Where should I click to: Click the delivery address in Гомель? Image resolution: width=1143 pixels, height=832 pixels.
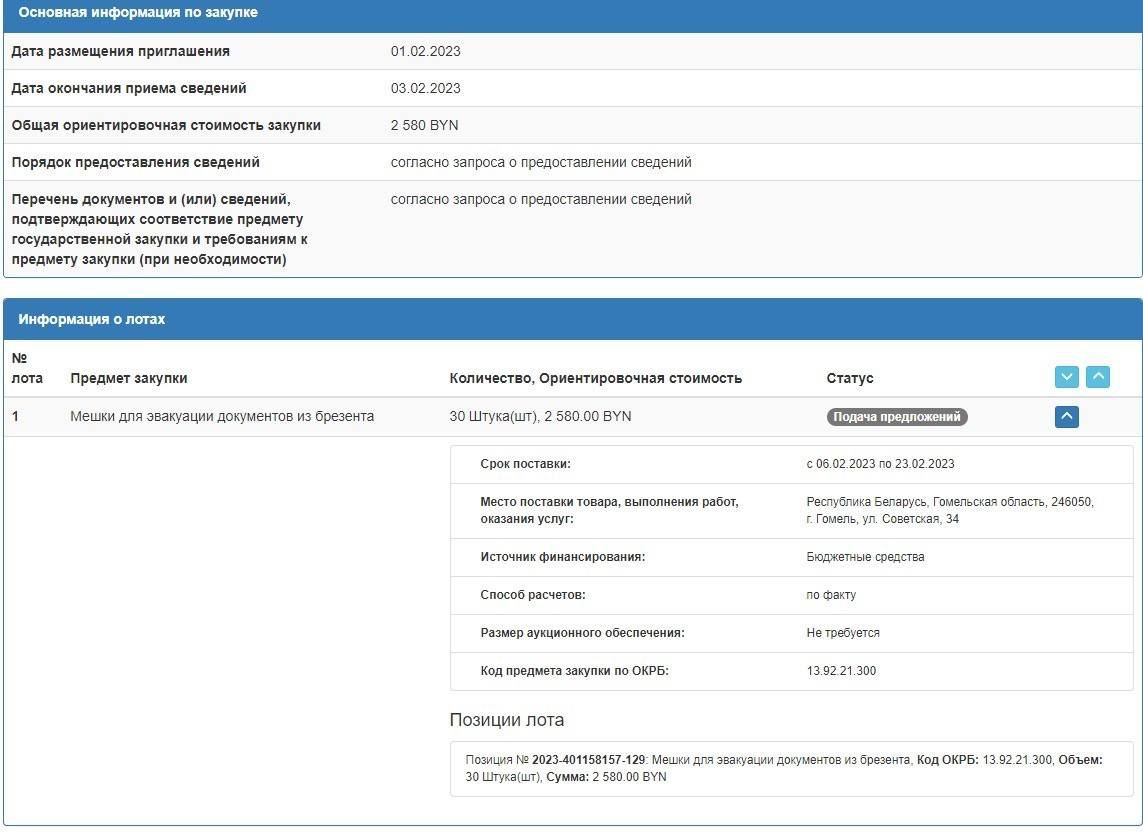tap(949, 510)
